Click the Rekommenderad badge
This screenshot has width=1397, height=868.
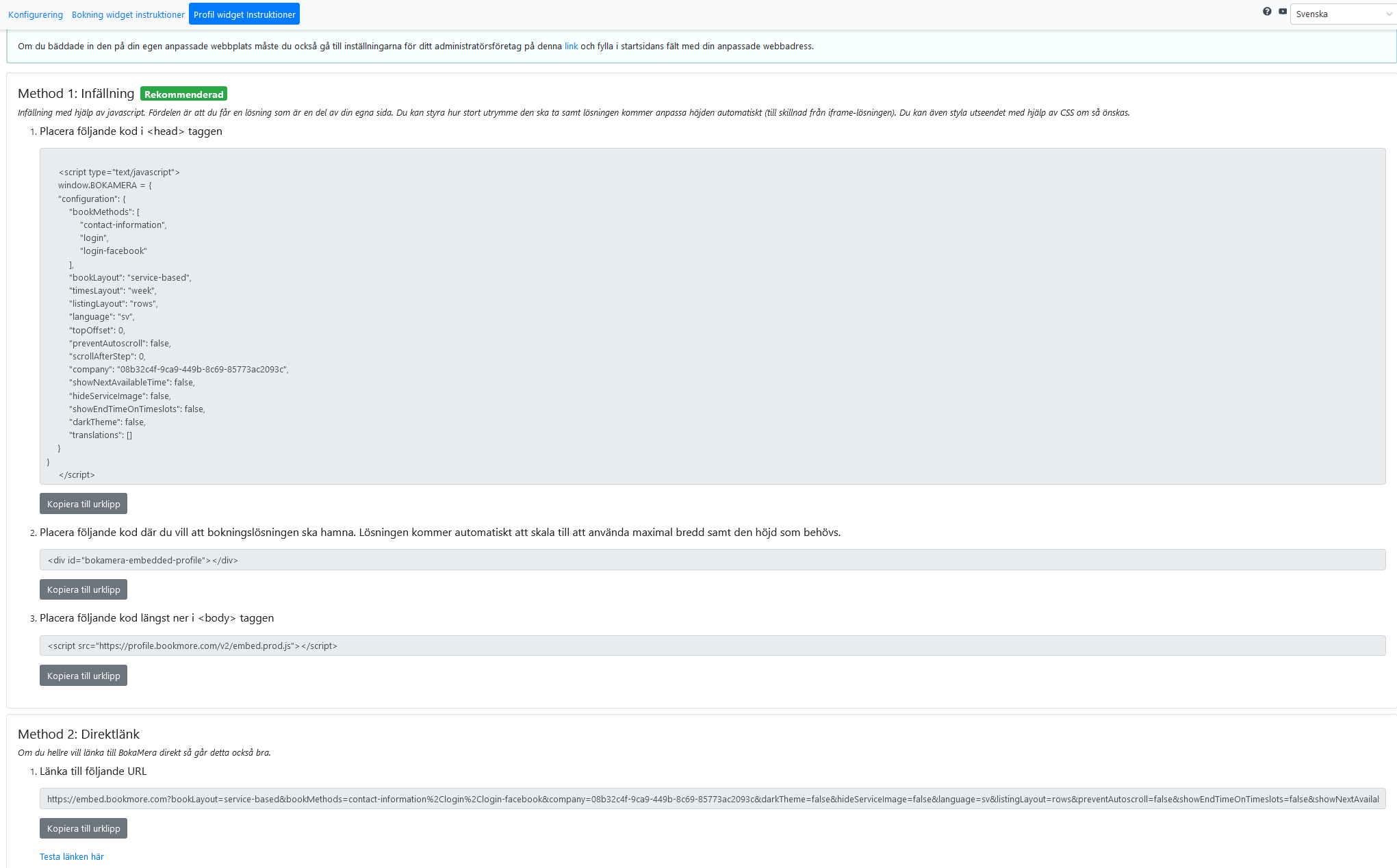coord(183,94)
